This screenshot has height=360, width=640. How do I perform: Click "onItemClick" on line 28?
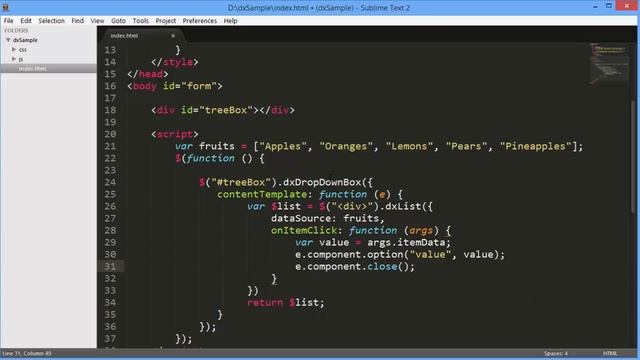304,231
